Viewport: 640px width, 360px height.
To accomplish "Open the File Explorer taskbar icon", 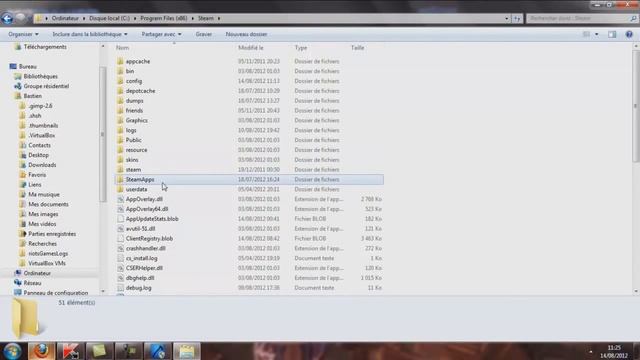I will click(x=187, y=351).
